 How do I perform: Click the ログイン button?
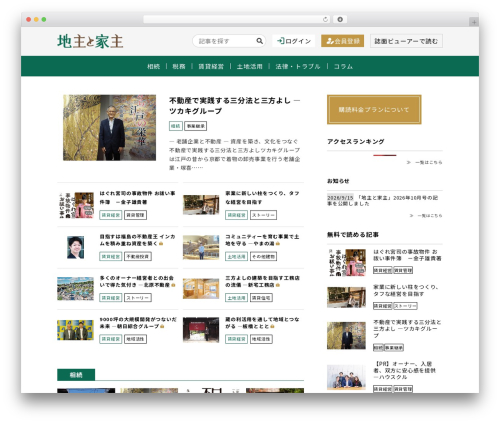pyautogui.click(x=294, y=41)
